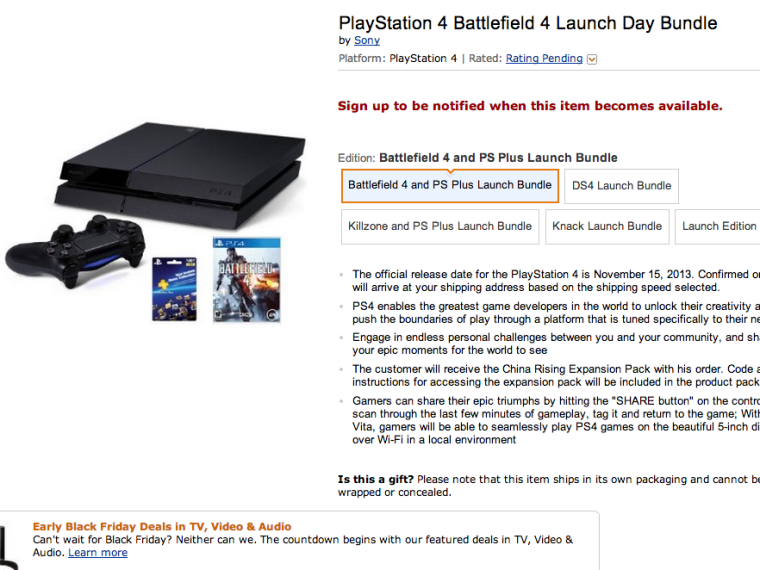This screenshot has width=760, height=570.
Task: Click the EA logo on game cover
Action: click(x=272, y=313)
